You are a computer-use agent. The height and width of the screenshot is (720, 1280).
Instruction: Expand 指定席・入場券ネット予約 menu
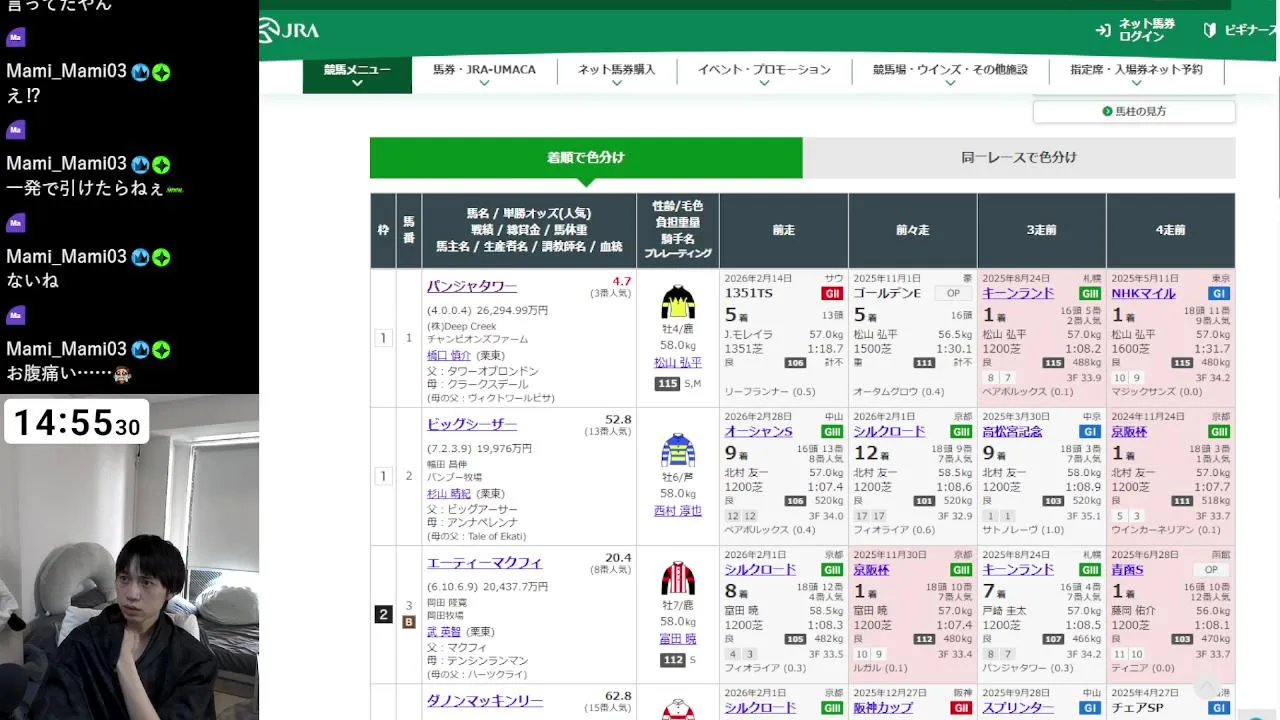1136,75
